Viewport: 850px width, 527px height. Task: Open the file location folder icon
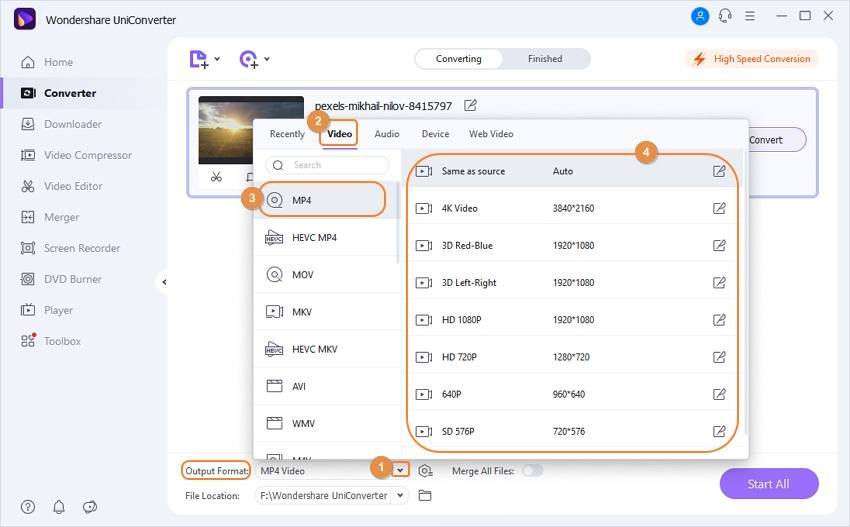(x=425, y=495)
